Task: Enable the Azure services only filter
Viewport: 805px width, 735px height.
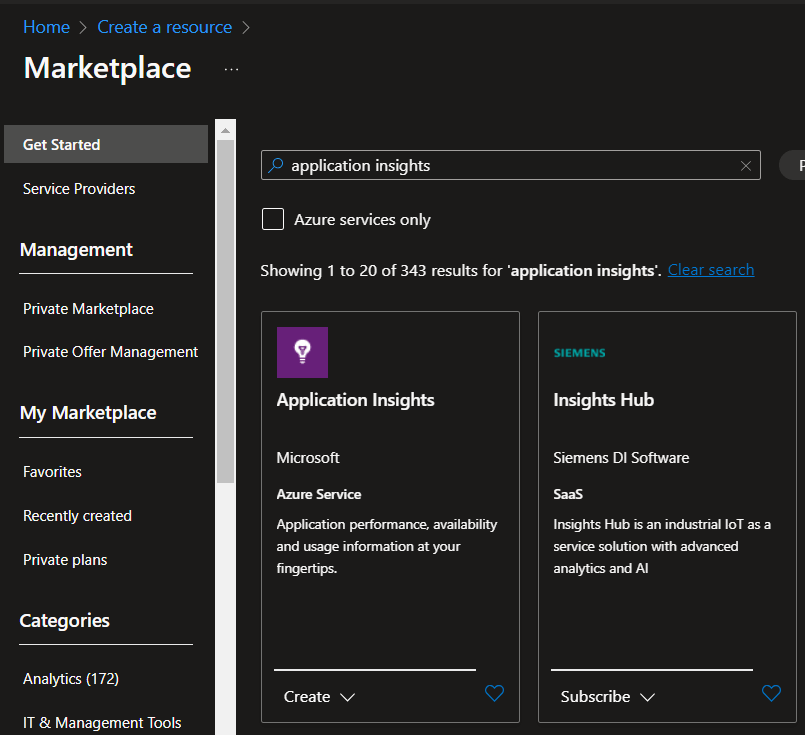Action: pyautogui.click(x=272, y=218)
